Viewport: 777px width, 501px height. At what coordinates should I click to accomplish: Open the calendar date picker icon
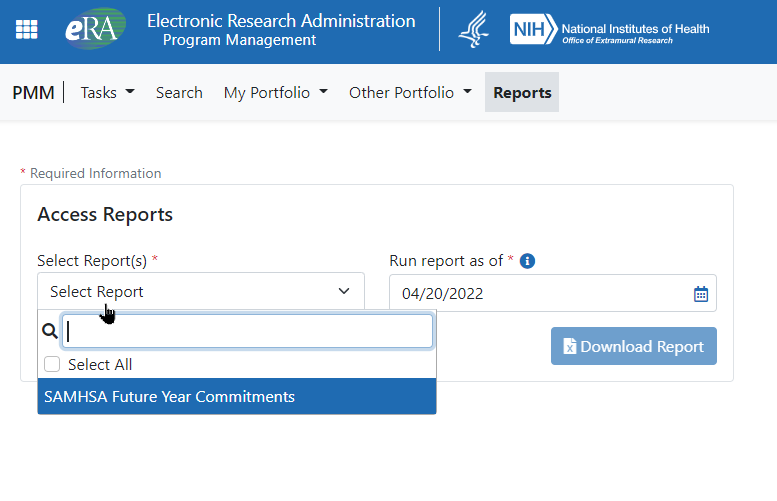click(x=700, y=294)
